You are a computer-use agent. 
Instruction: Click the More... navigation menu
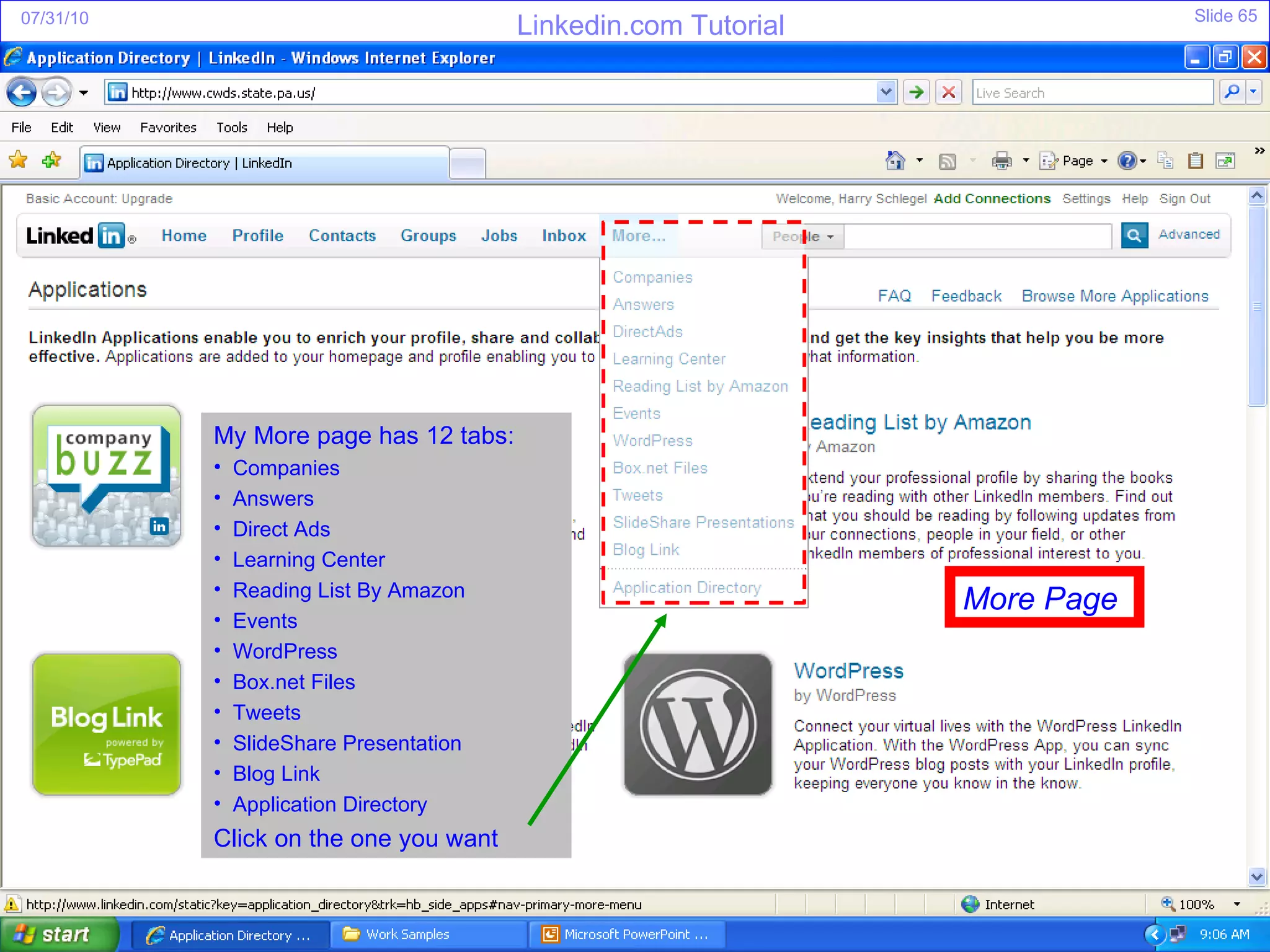pyautogui.click(x=639, y=236)
